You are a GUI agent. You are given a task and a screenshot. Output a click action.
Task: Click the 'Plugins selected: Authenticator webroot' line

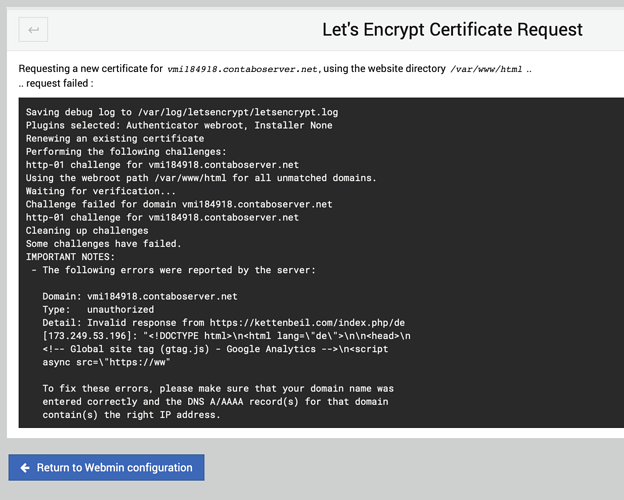coord(179,125)
